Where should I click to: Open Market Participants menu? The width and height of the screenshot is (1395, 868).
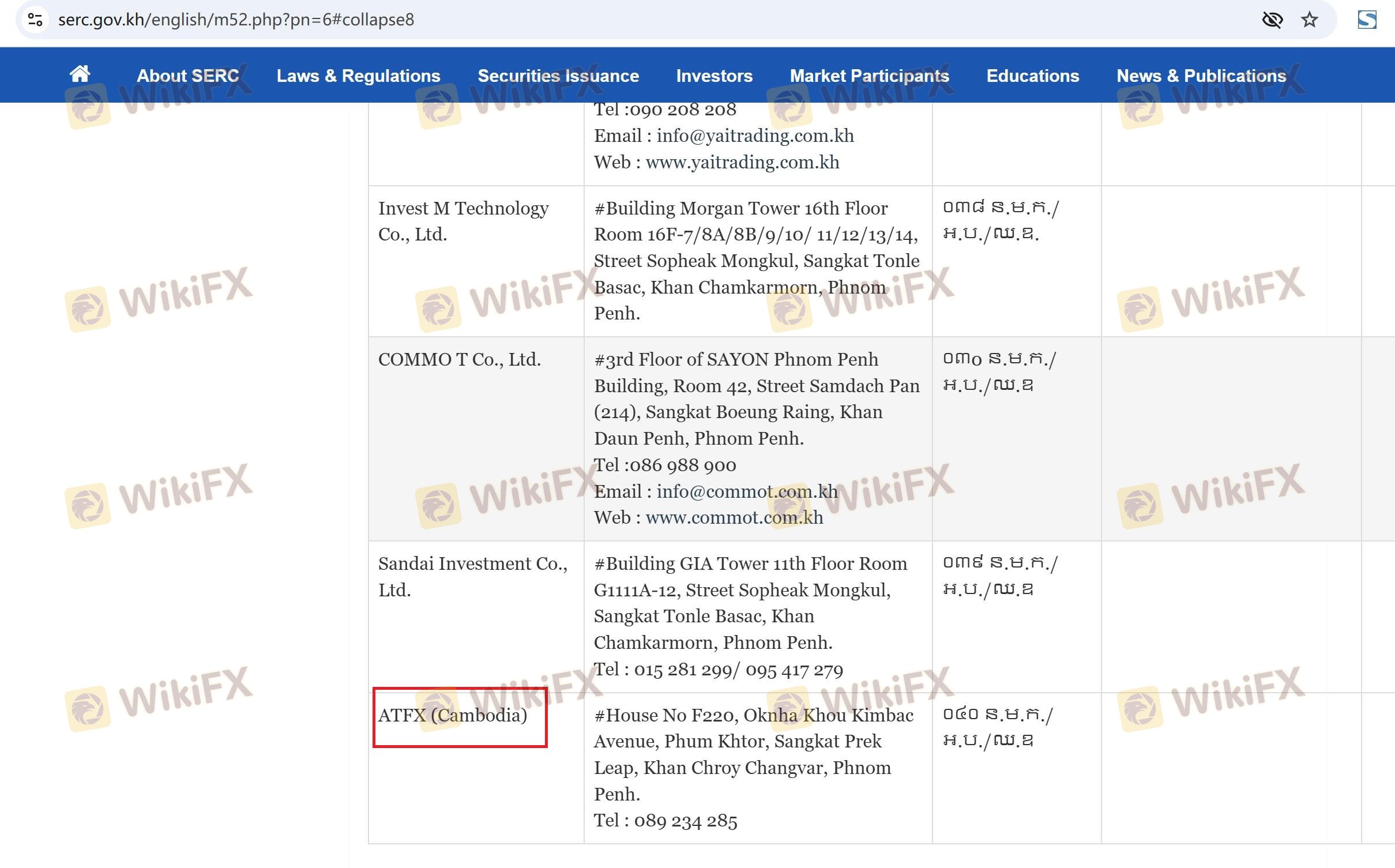(x=869, y=76)
